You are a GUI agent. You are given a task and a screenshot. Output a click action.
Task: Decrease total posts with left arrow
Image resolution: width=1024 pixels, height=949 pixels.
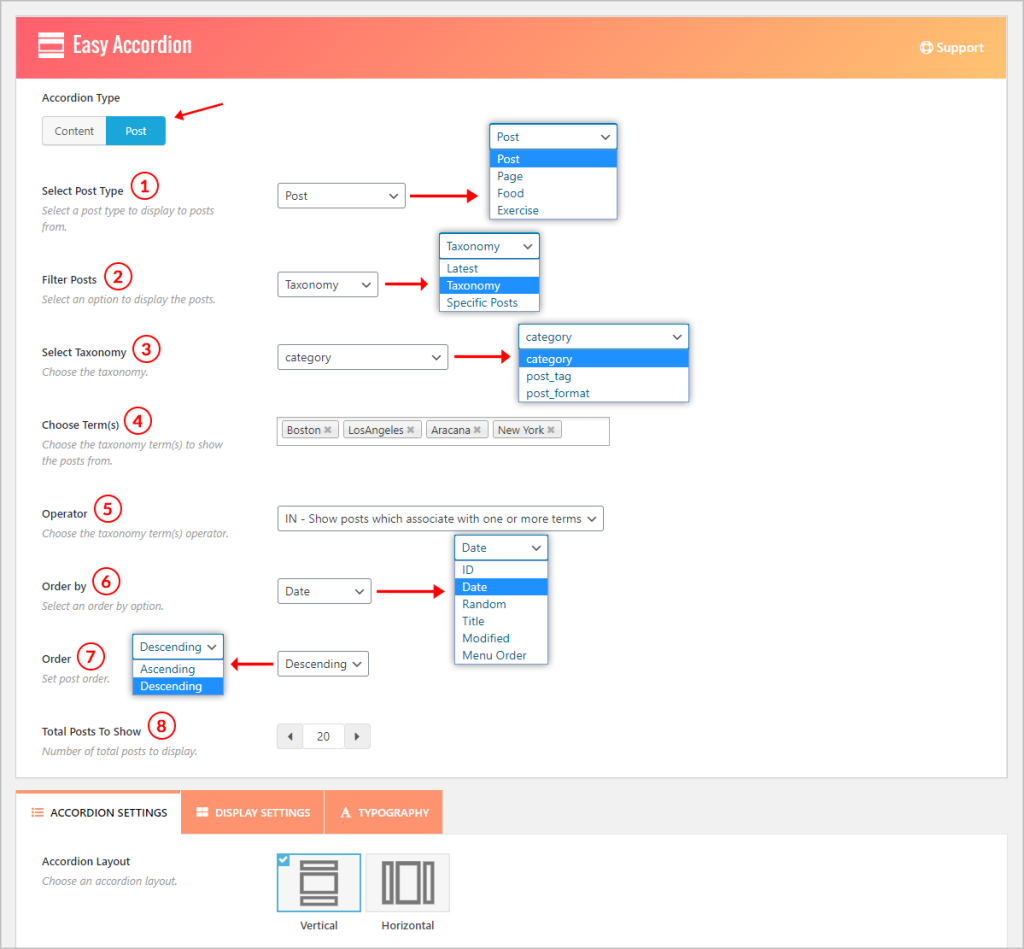[x=290, y=737]
